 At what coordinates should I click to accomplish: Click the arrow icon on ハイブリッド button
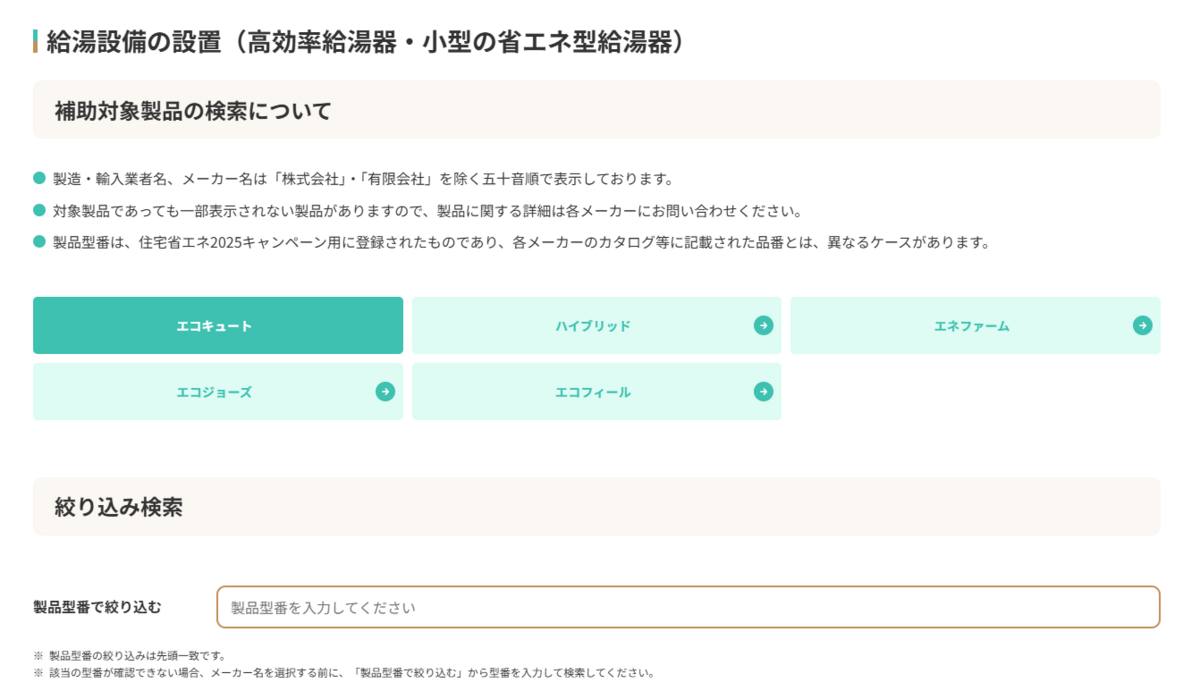[x=763, y=325]
